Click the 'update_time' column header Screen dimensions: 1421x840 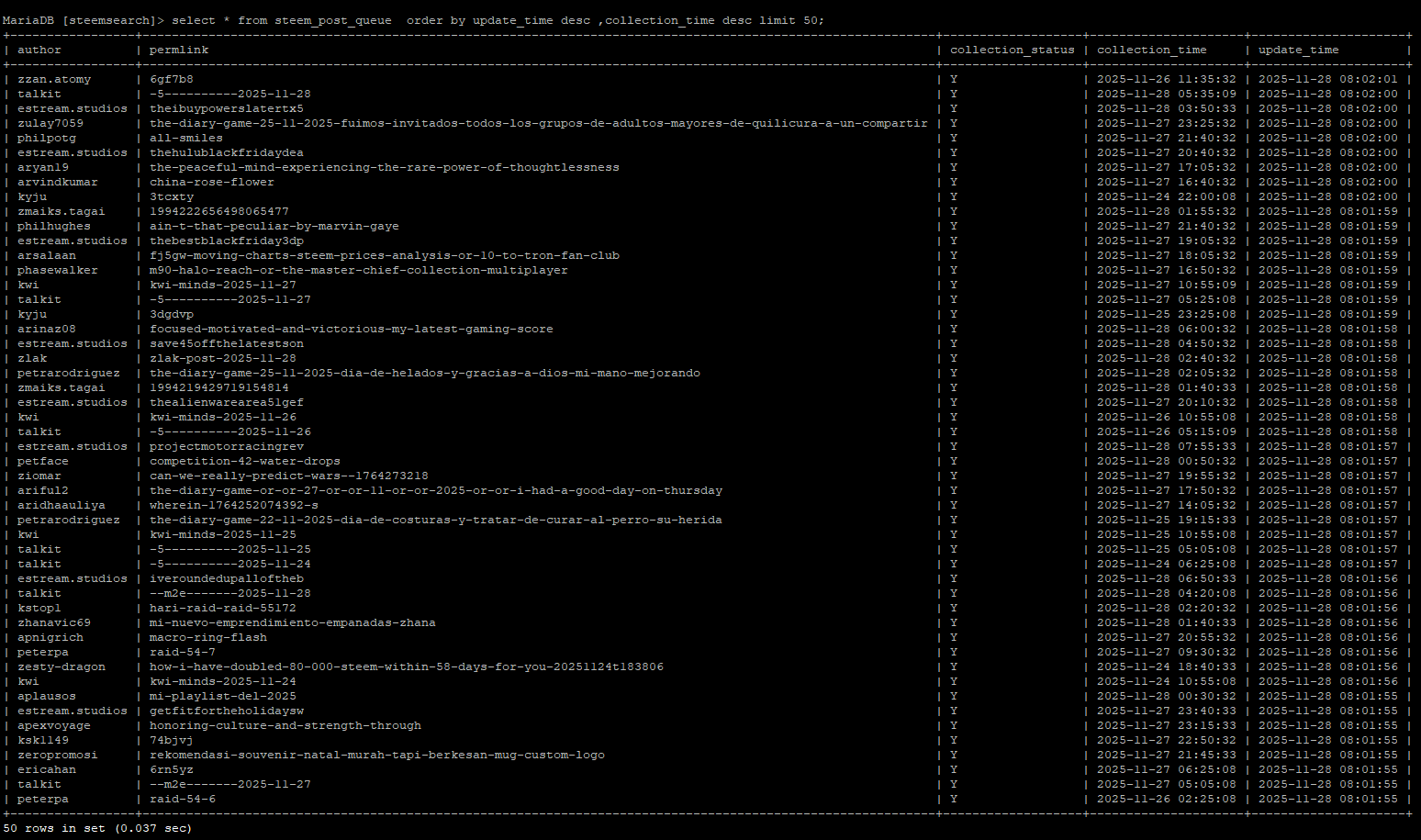click(1299, 50)
